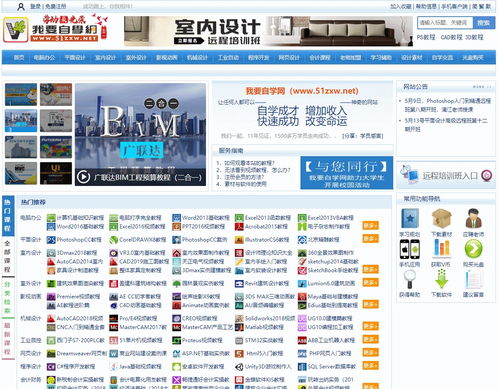Viewport: 499px width, 389px height.
Task: Open the 获得帮助 magnifier icon
Action: [410, 279]
